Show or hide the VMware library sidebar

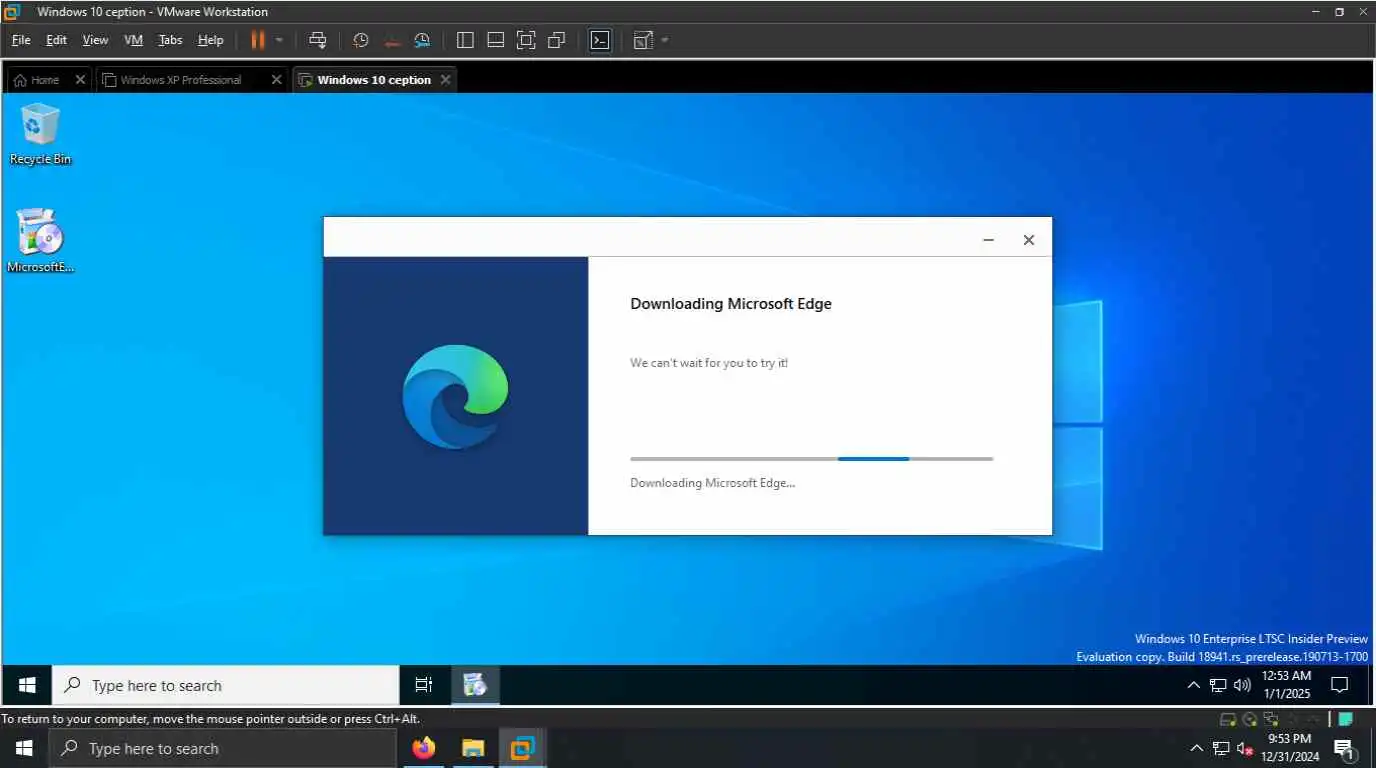coord(465,40)
